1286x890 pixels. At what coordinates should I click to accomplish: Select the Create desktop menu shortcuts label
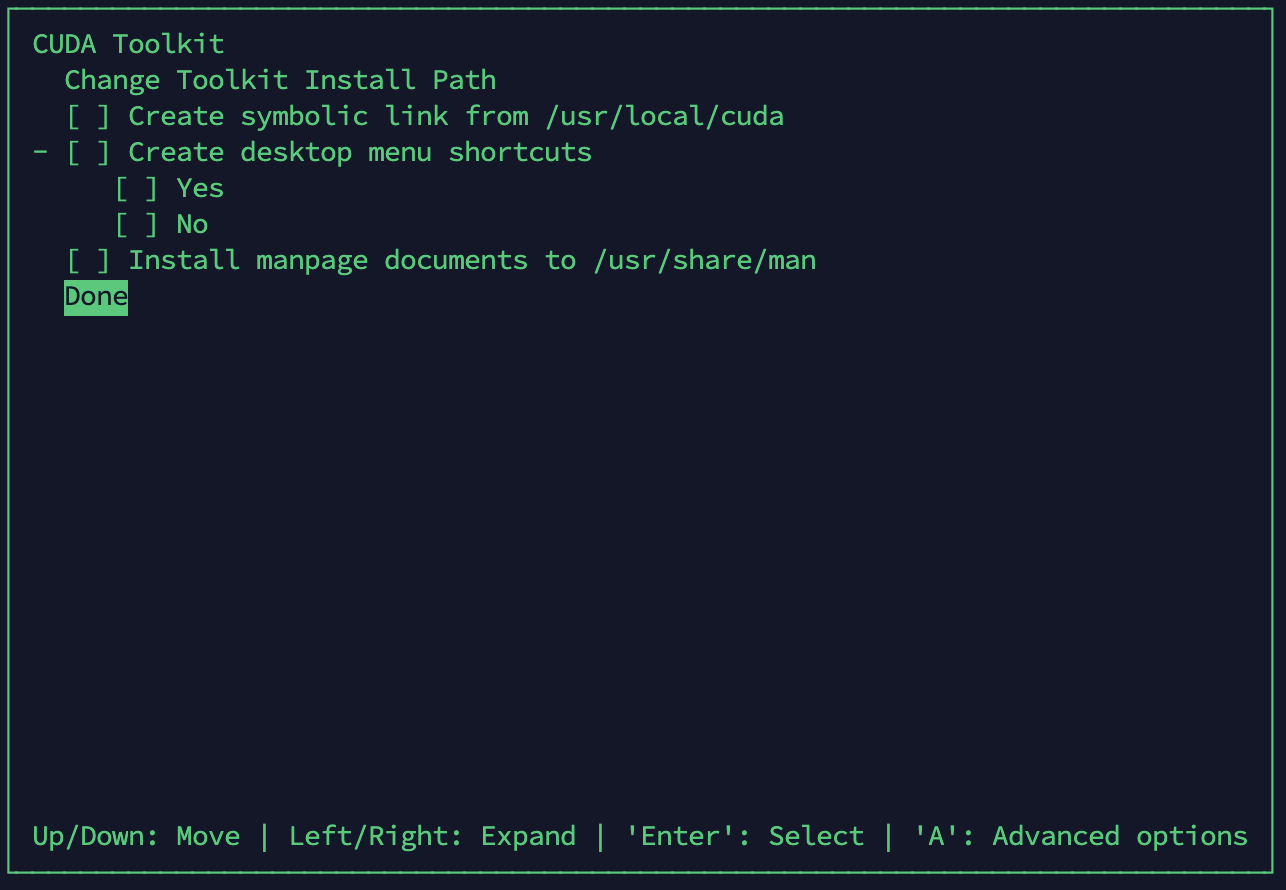tap(360, 152)
